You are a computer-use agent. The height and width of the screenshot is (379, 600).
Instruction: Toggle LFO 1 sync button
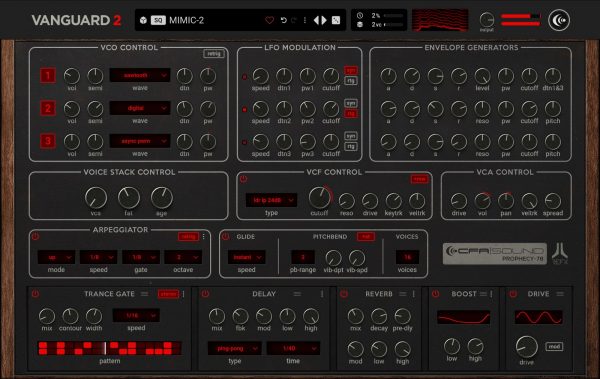point(351,70)
